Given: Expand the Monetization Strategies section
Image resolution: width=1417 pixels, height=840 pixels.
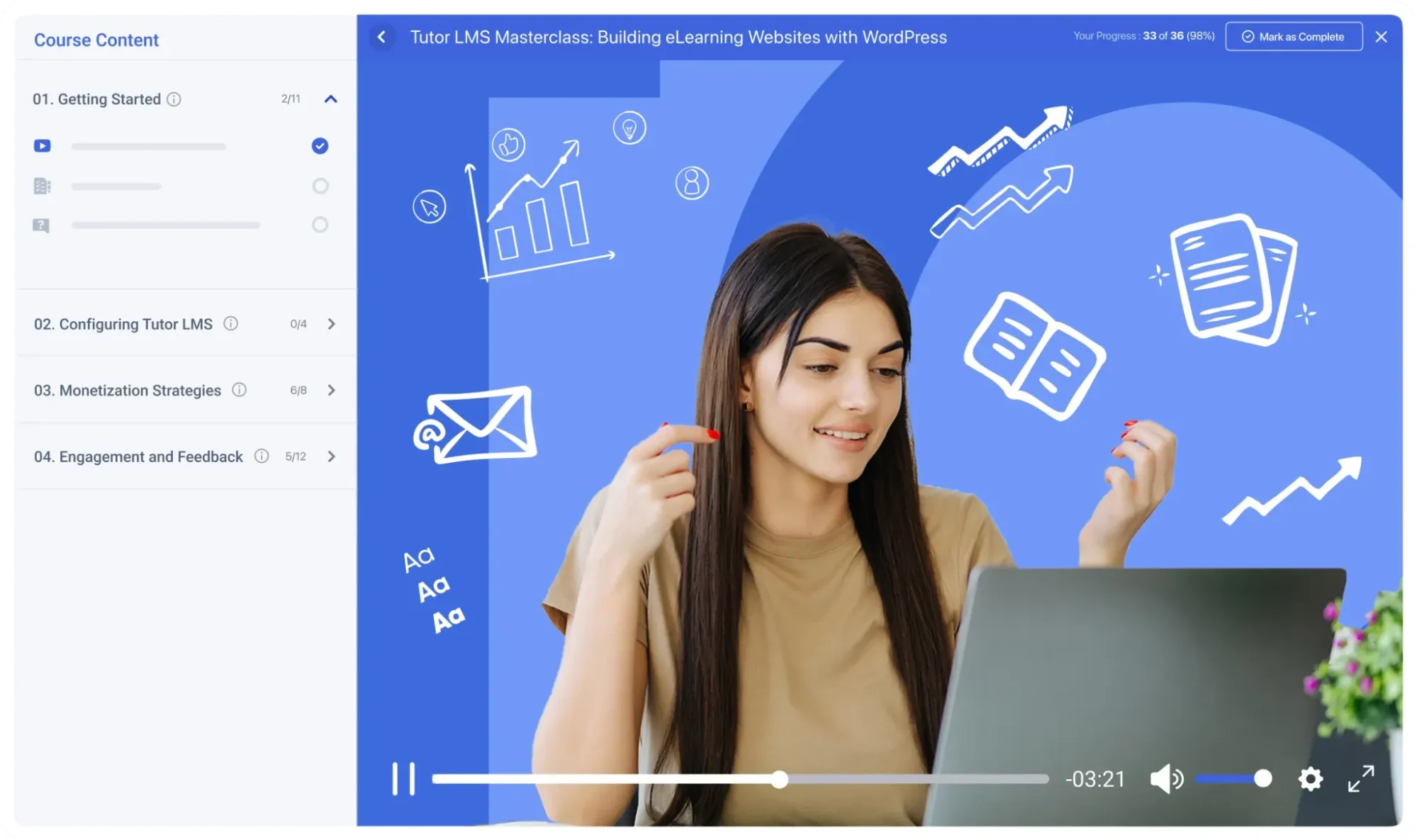Looking at the screenshot, I should [330, 390].
